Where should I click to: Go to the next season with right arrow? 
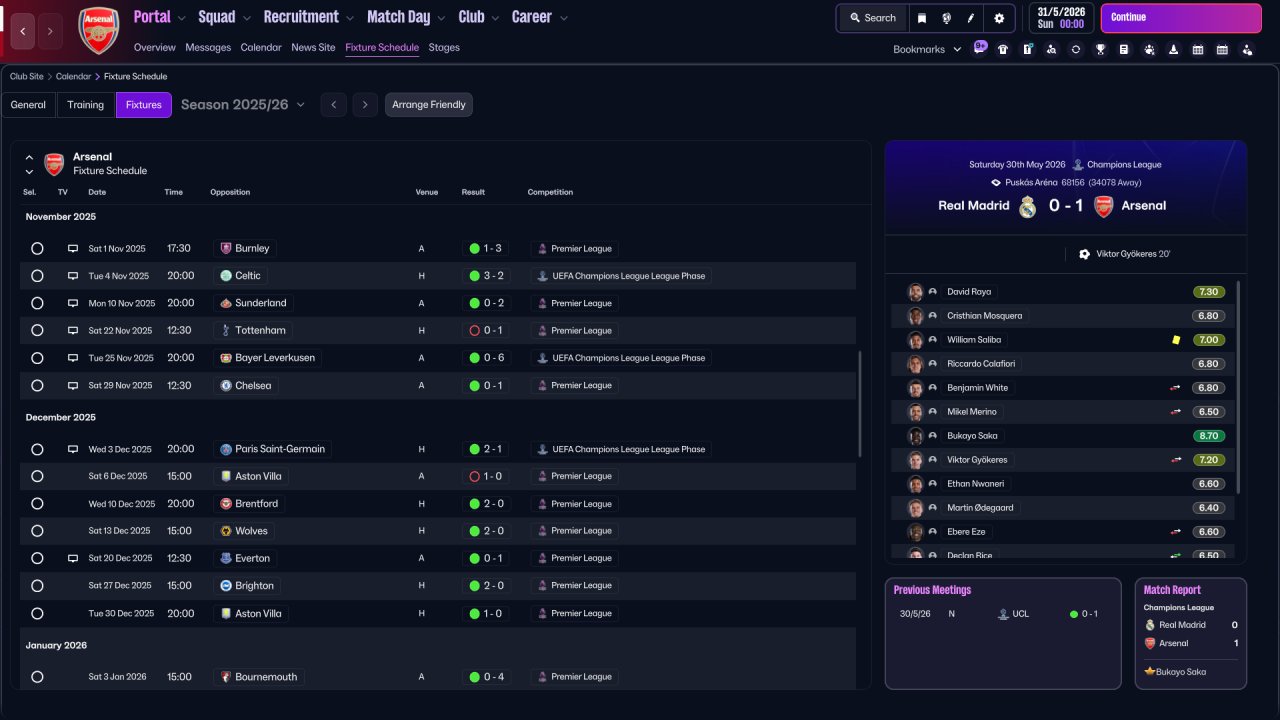coord(365,105)
